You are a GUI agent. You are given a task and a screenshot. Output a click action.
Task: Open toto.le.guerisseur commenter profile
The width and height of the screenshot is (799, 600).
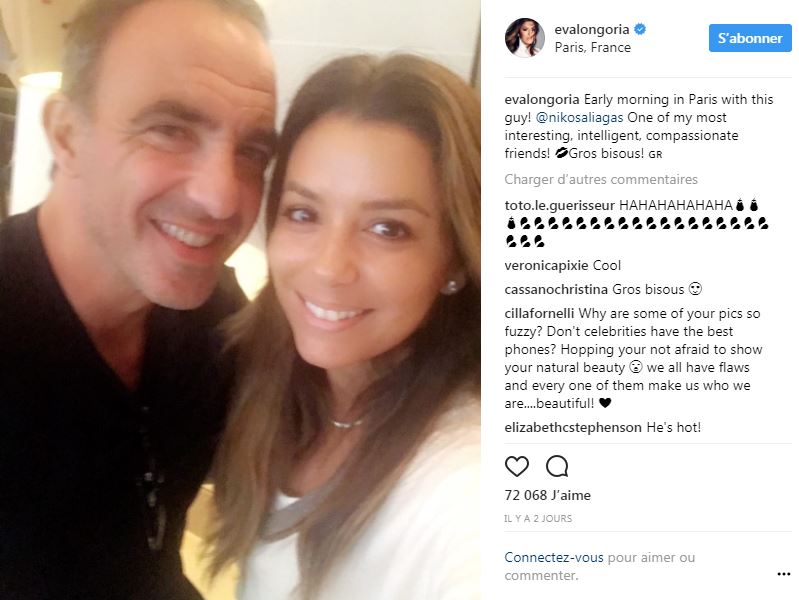click(x=560, y=205)
